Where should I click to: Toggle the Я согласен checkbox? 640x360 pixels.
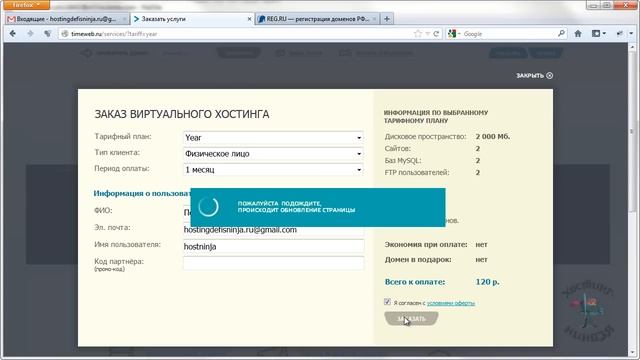(x=387, y=302)
